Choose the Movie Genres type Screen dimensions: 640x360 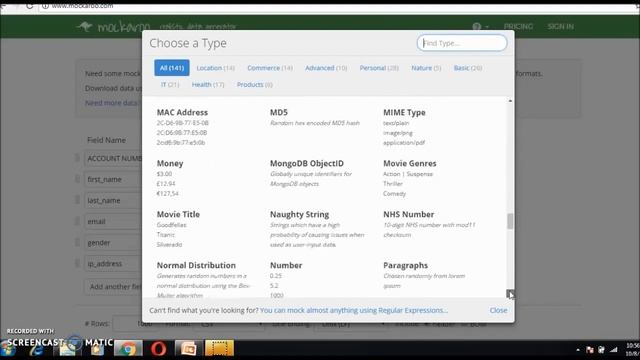click(x=409, y=163)
